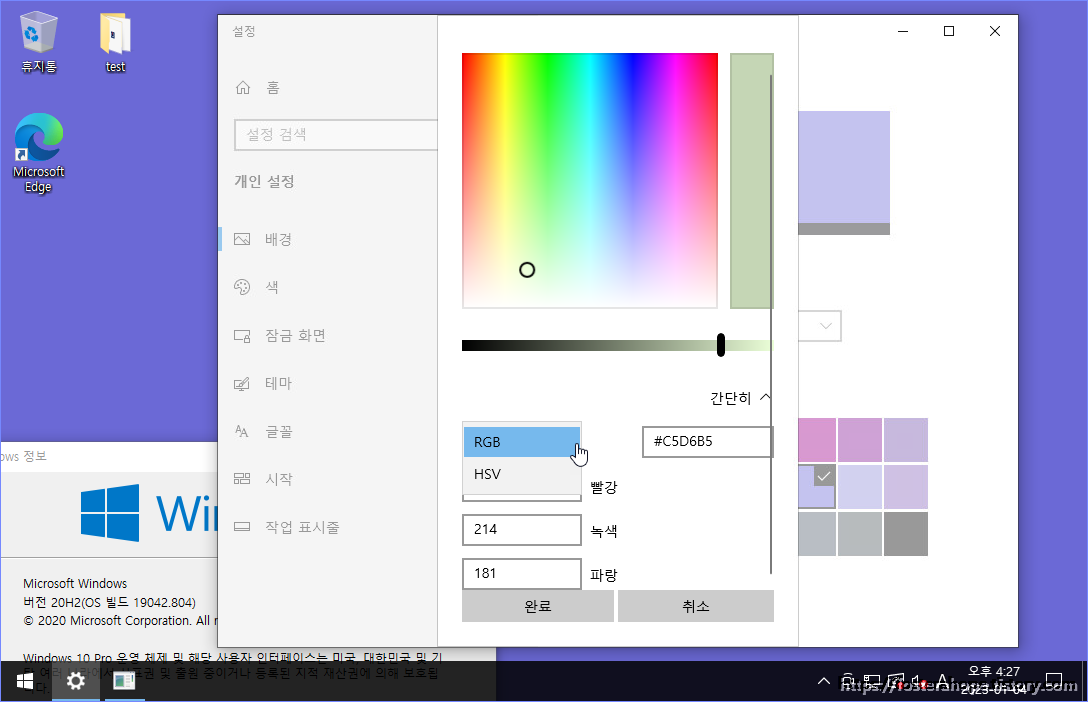Close the Settings window
This screenshot has height=702, width=1088.
pos(994,31)
